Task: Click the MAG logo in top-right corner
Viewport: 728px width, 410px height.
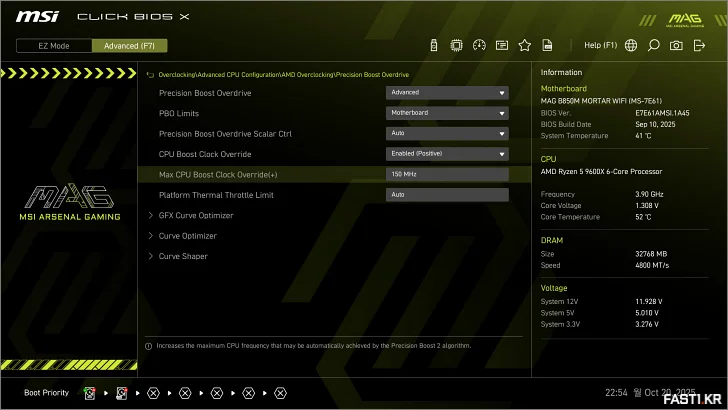Action: coord(685,20)
